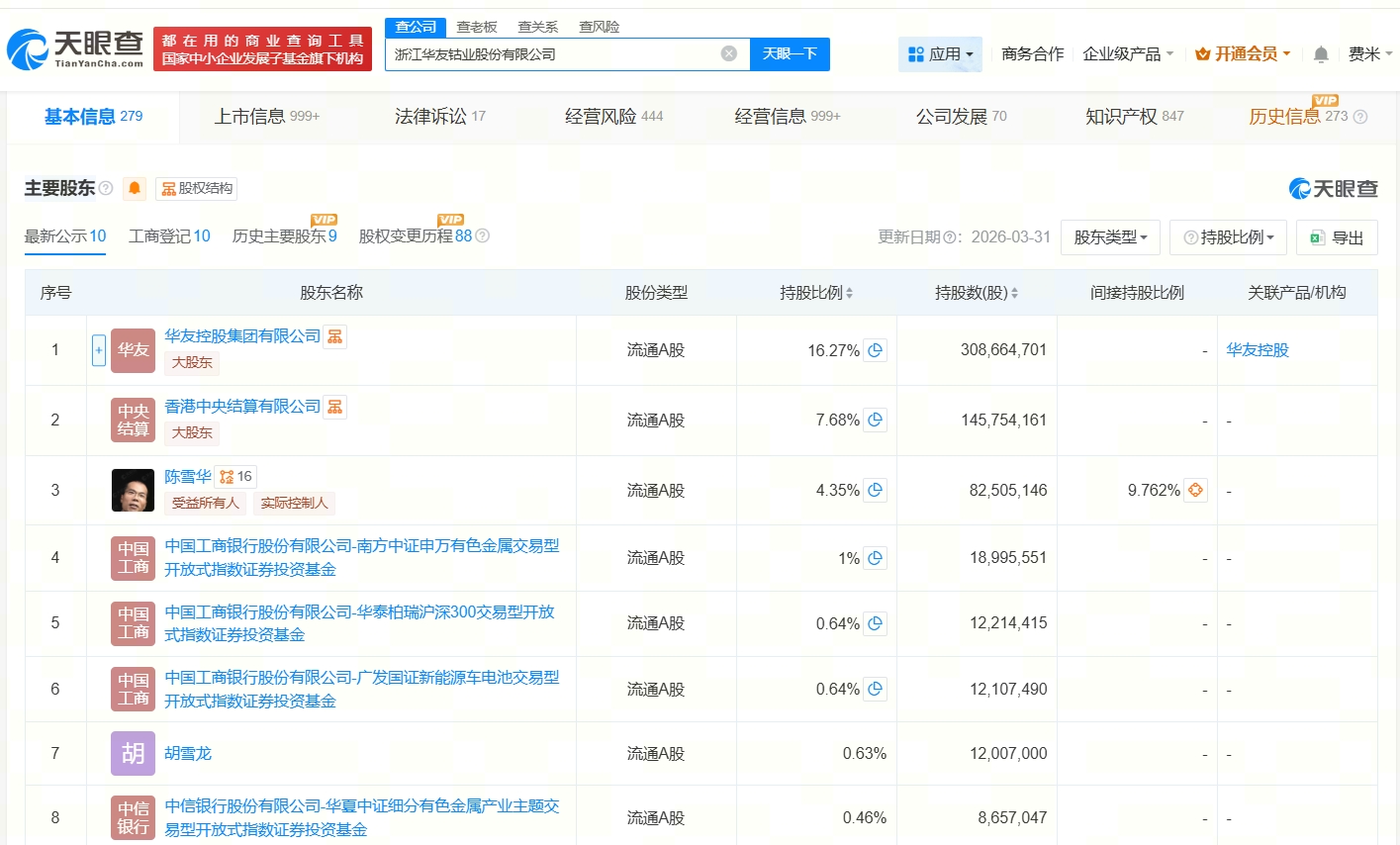Open the 持股比例 filter dropdown
1400x845 pixels.
point(1228,237)
